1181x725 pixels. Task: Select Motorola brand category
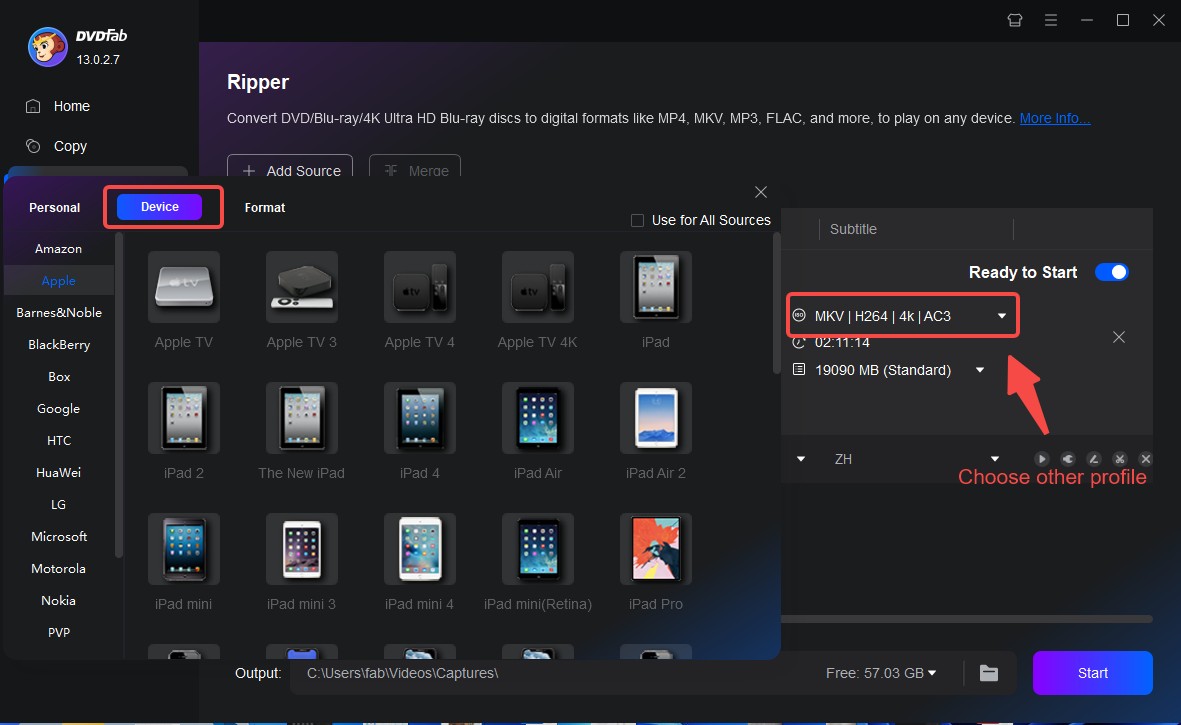click(59, 568)
